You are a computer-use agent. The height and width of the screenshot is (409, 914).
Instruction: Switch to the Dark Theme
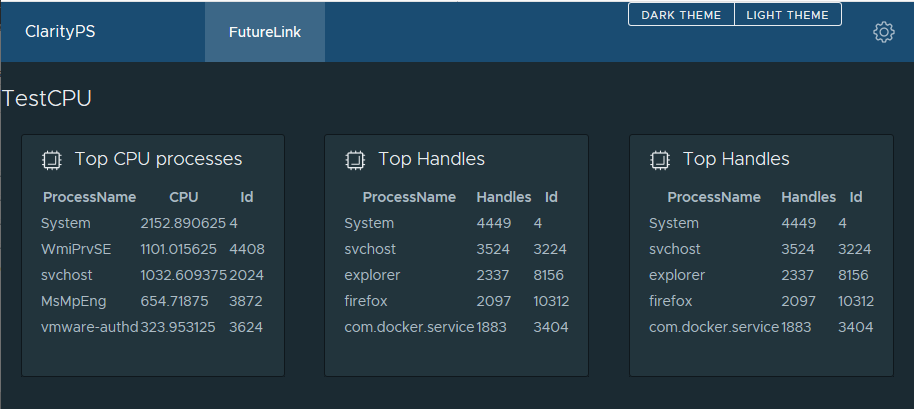point(681,15)
